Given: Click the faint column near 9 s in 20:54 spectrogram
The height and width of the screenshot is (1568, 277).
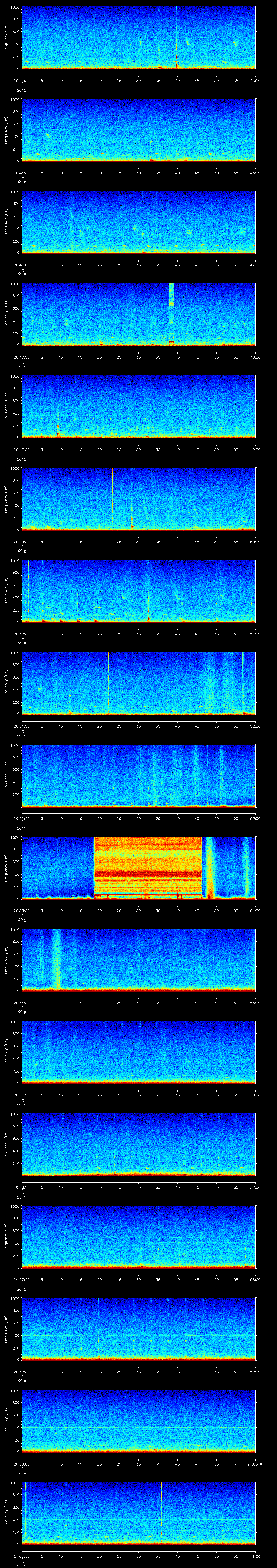Looking at the screenshot, I should tap(57, 959).
